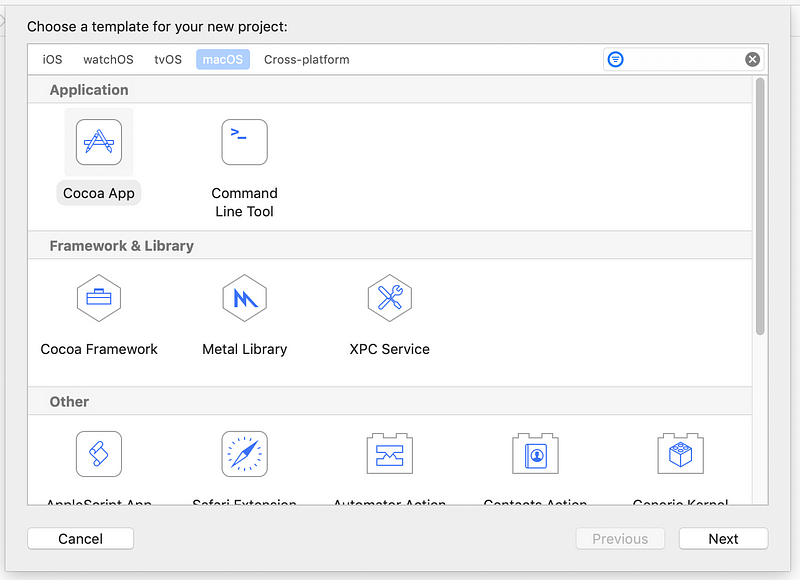
Task: Click the XPC Service label
Action: (x=390, y=349)
